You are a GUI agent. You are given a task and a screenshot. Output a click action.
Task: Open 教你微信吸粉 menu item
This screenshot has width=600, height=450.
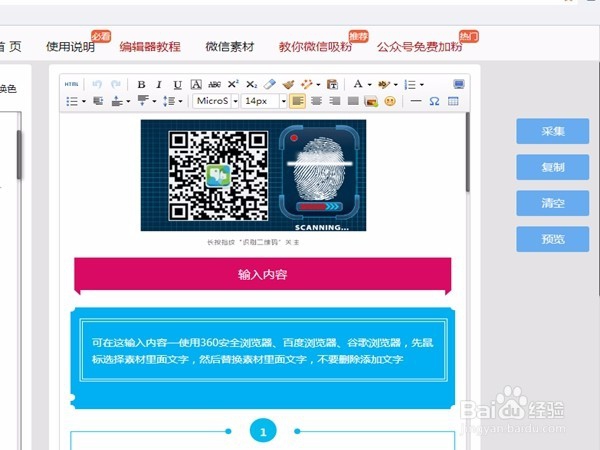(x=315, y=47)
